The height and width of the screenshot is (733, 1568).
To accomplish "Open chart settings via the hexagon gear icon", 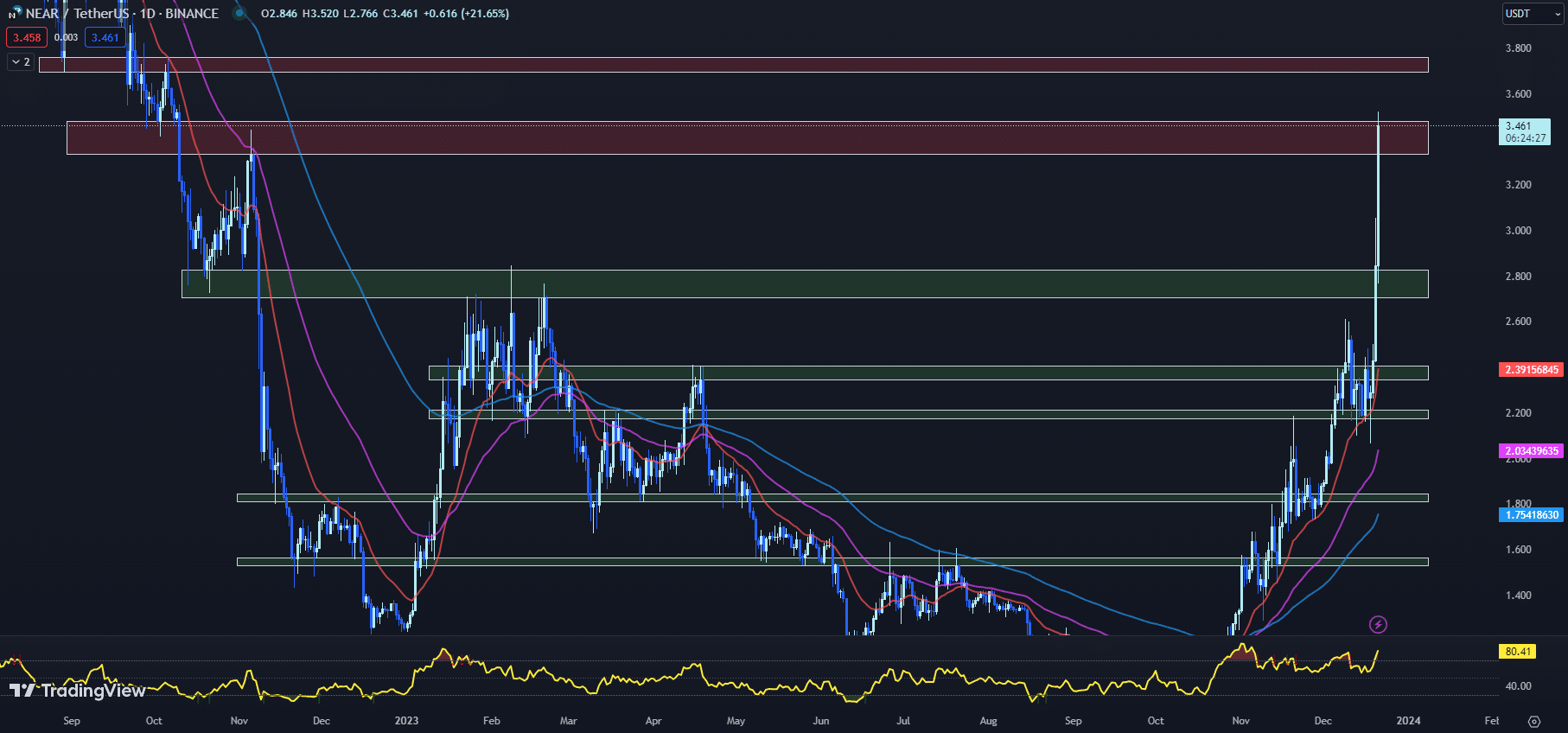I will [x=1534, y=721].
